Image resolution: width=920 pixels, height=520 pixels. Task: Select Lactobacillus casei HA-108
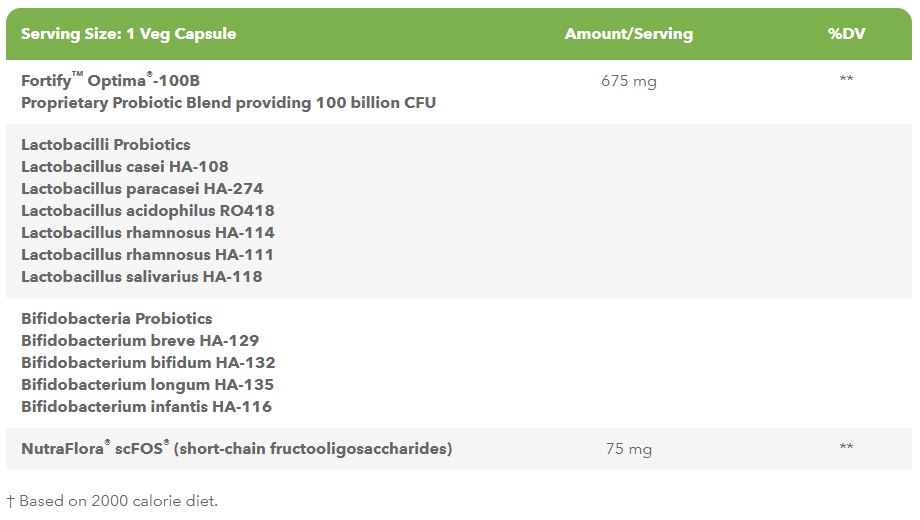[125, 166]
